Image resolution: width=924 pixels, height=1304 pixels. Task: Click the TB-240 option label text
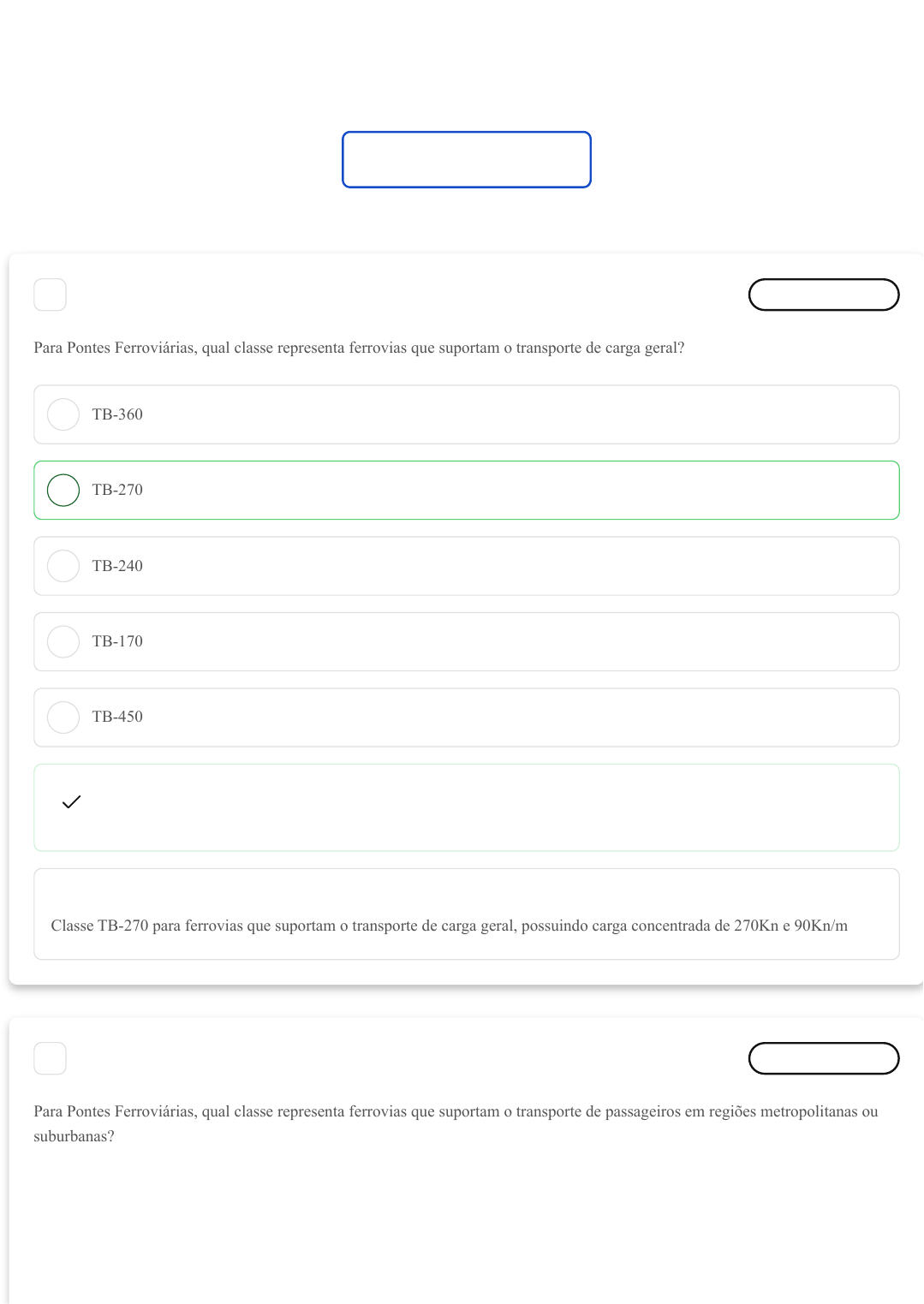pos(117,566)
